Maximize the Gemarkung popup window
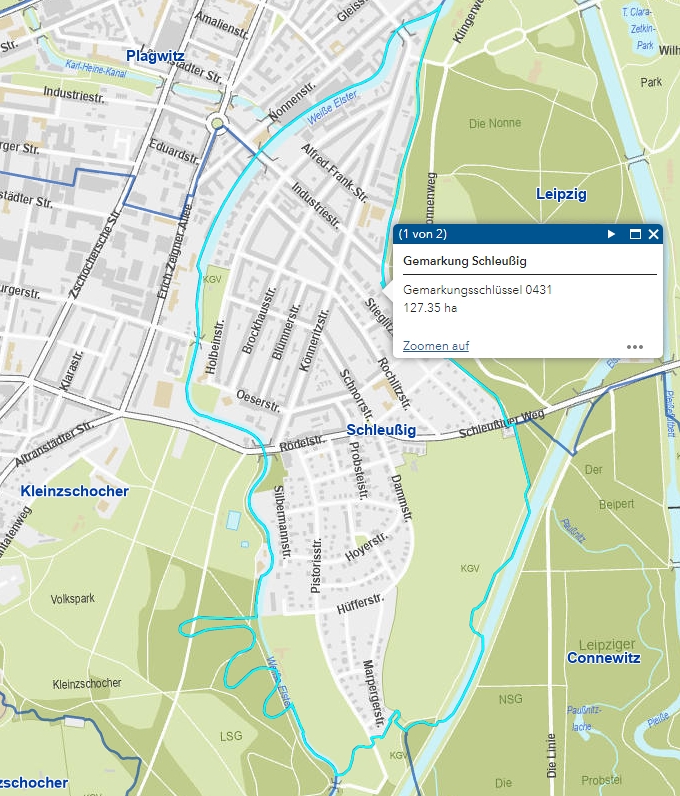This screenshot has height=796, width=680. (x=634, y=234)
